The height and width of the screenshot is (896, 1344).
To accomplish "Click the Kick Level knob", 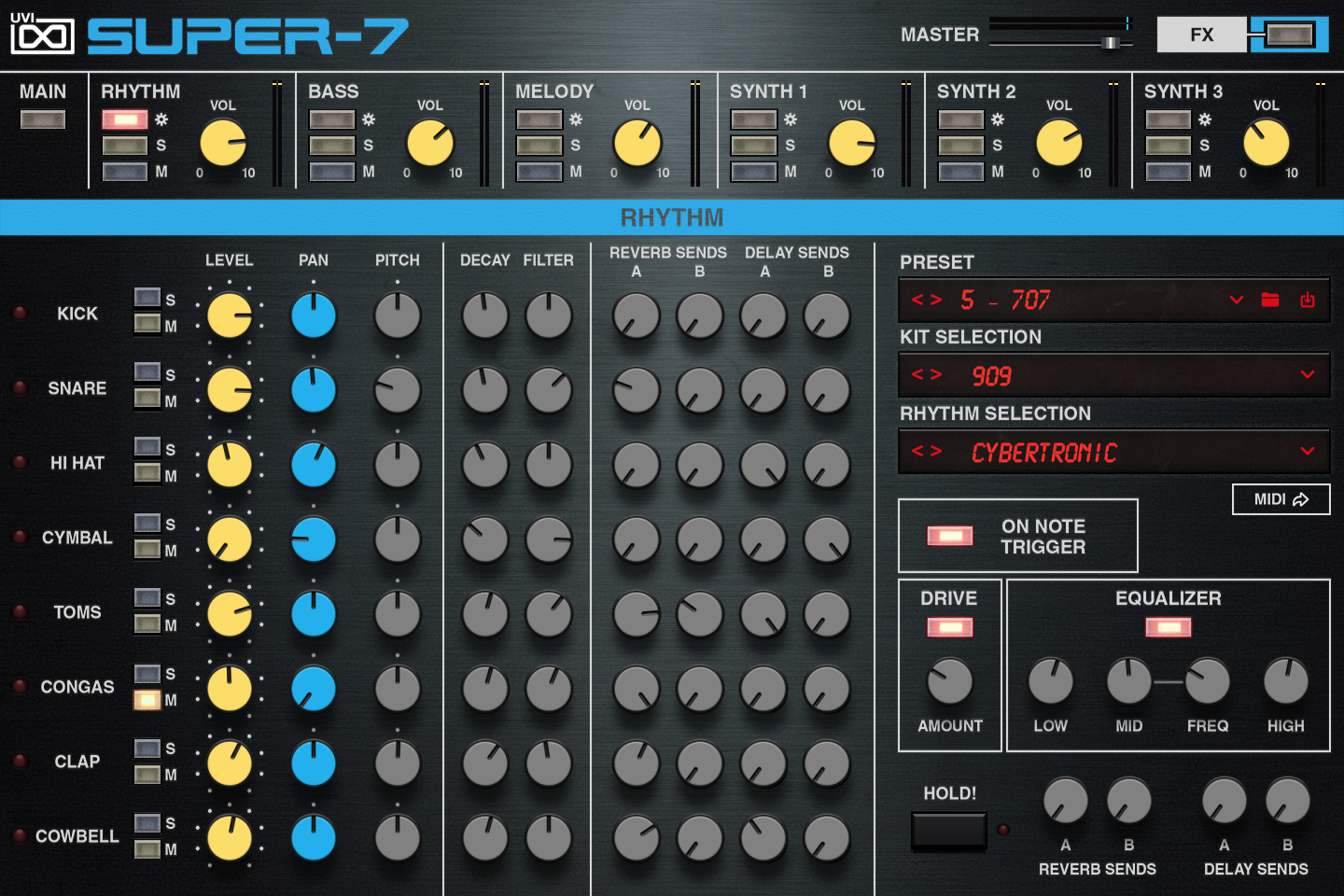I will 230,315.
